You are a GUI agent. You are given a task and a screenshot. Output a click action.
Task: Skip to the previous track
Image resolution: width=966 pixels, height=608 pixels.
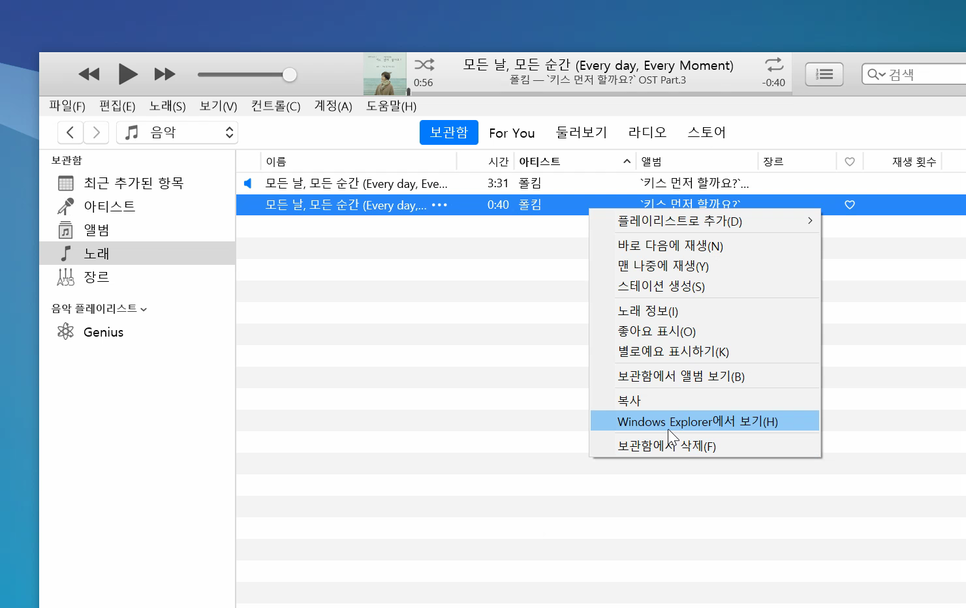89,75
